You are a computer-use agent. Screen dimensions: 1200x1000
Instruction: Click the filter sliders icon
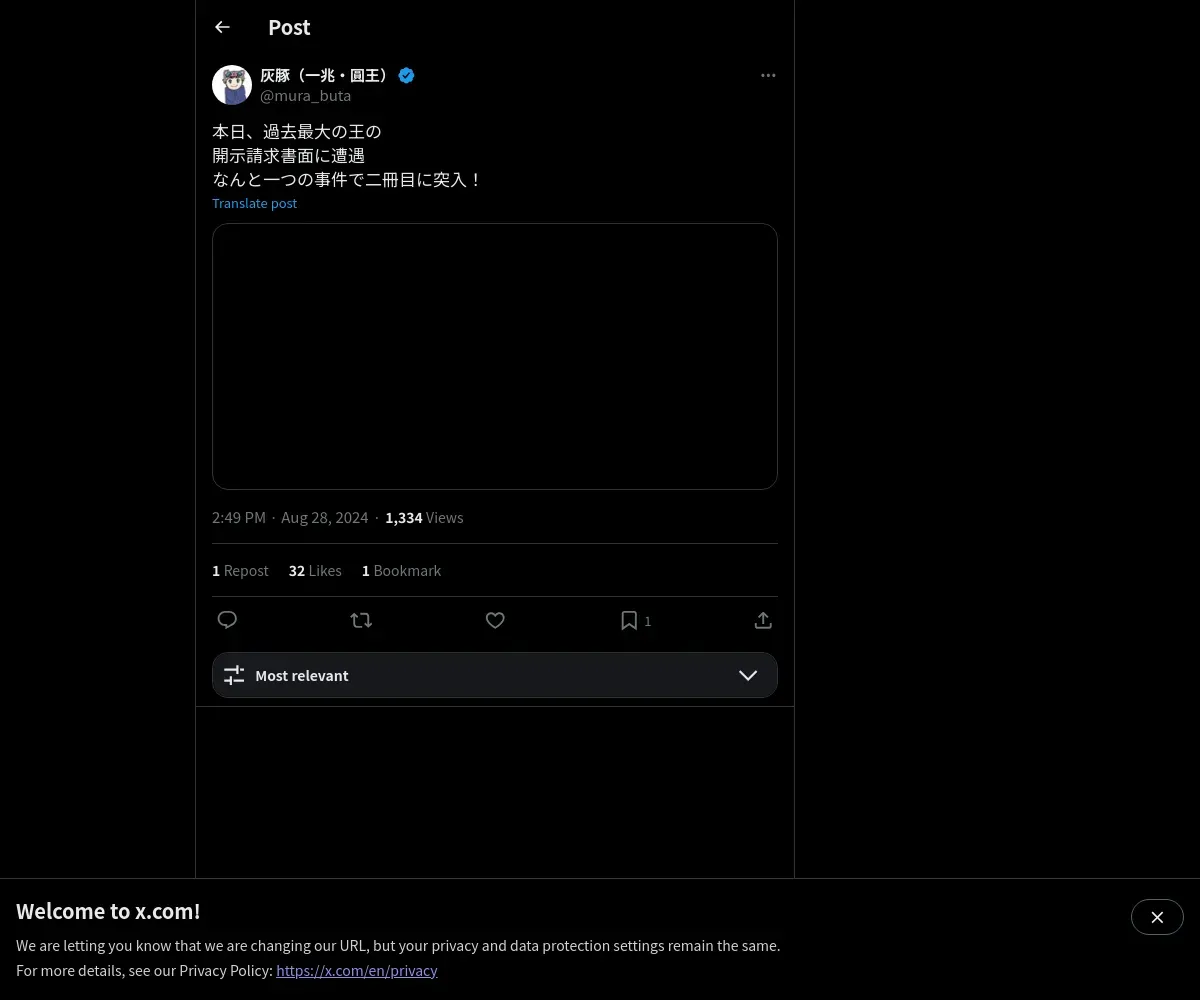point(234,676)
